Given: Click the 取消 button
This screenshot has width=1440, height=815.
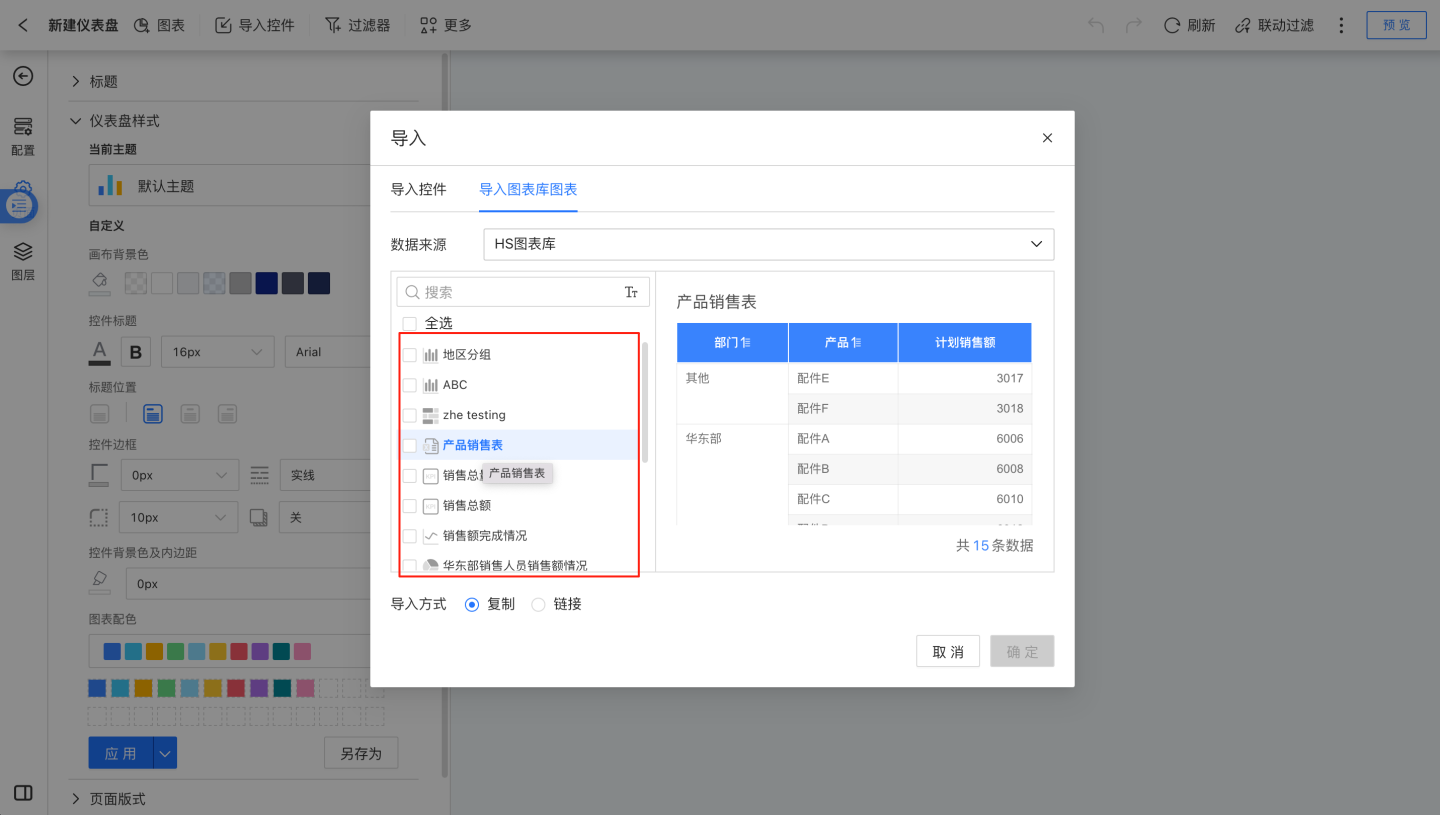Looking at the screenshot, I should (947, 652).
